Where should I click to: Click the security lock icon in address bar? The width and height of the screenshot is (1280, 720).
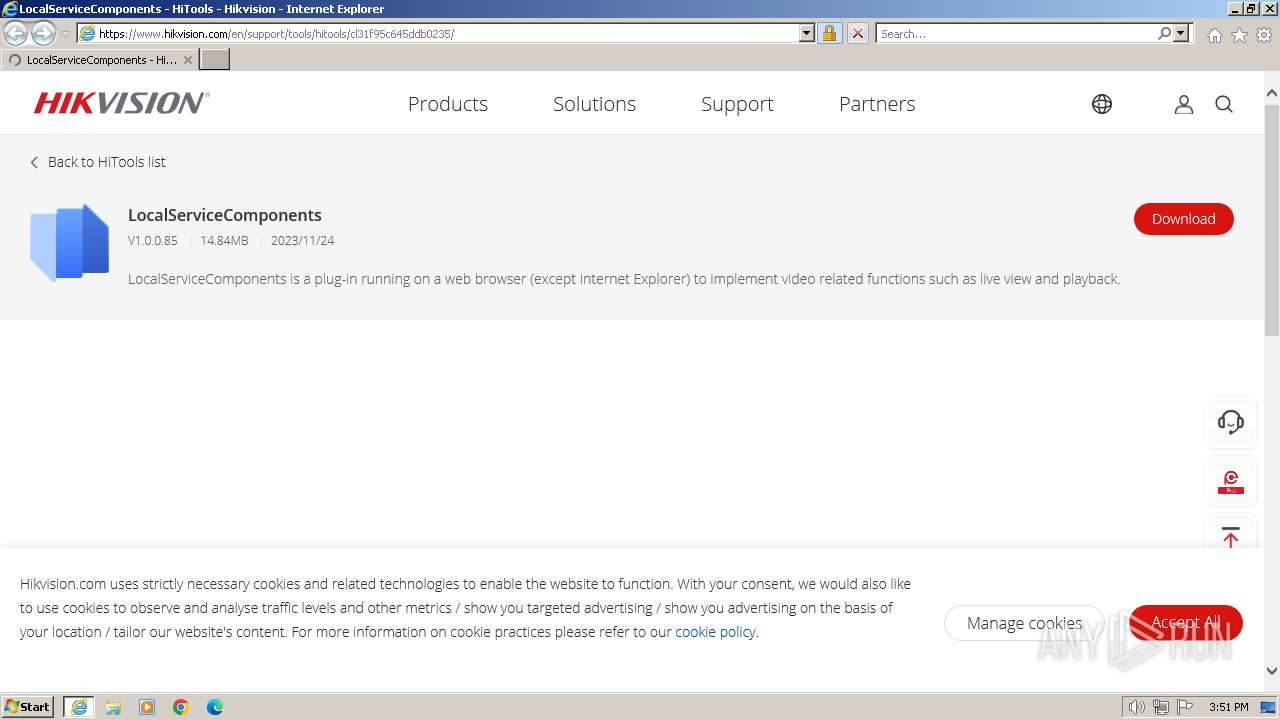point(829,33)
